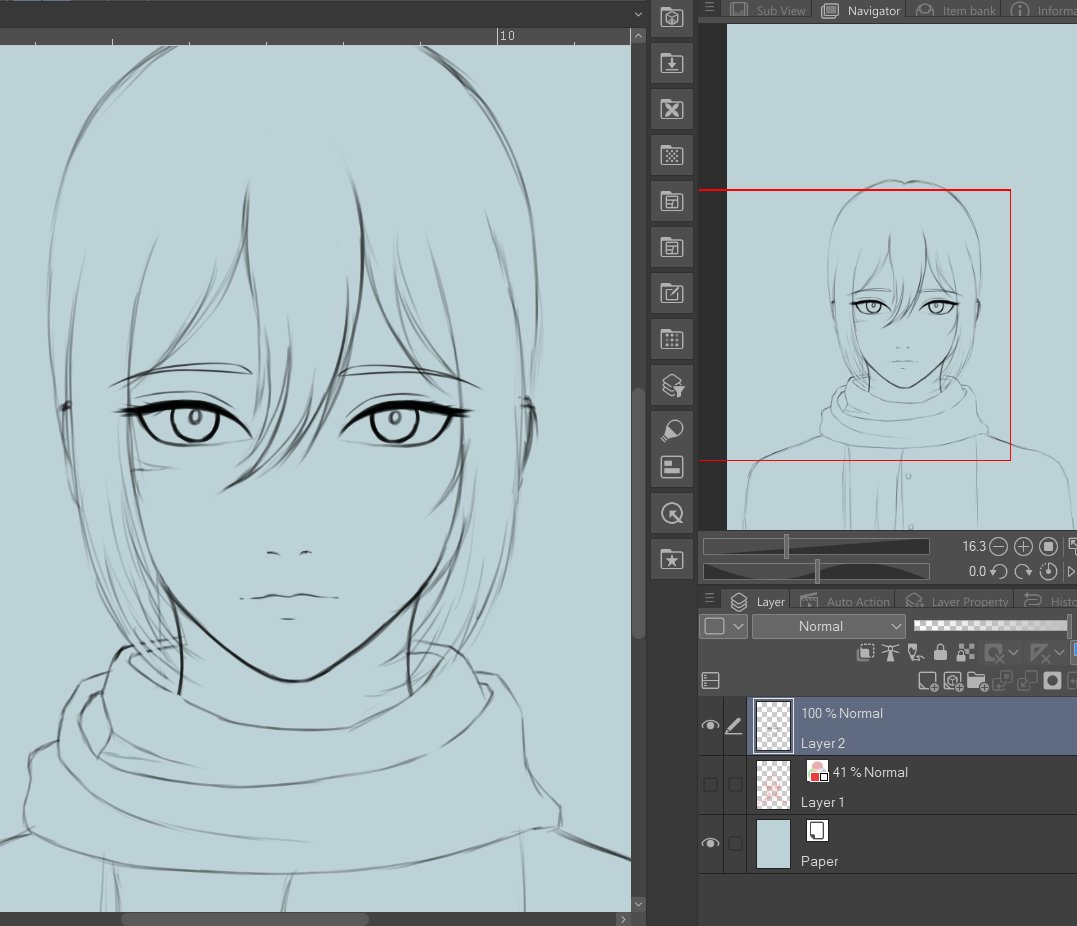The width and height of the screenshot is (1077, 926).
Task: Zoom out using Navigator minus button
Action: (x=999, y=546)
